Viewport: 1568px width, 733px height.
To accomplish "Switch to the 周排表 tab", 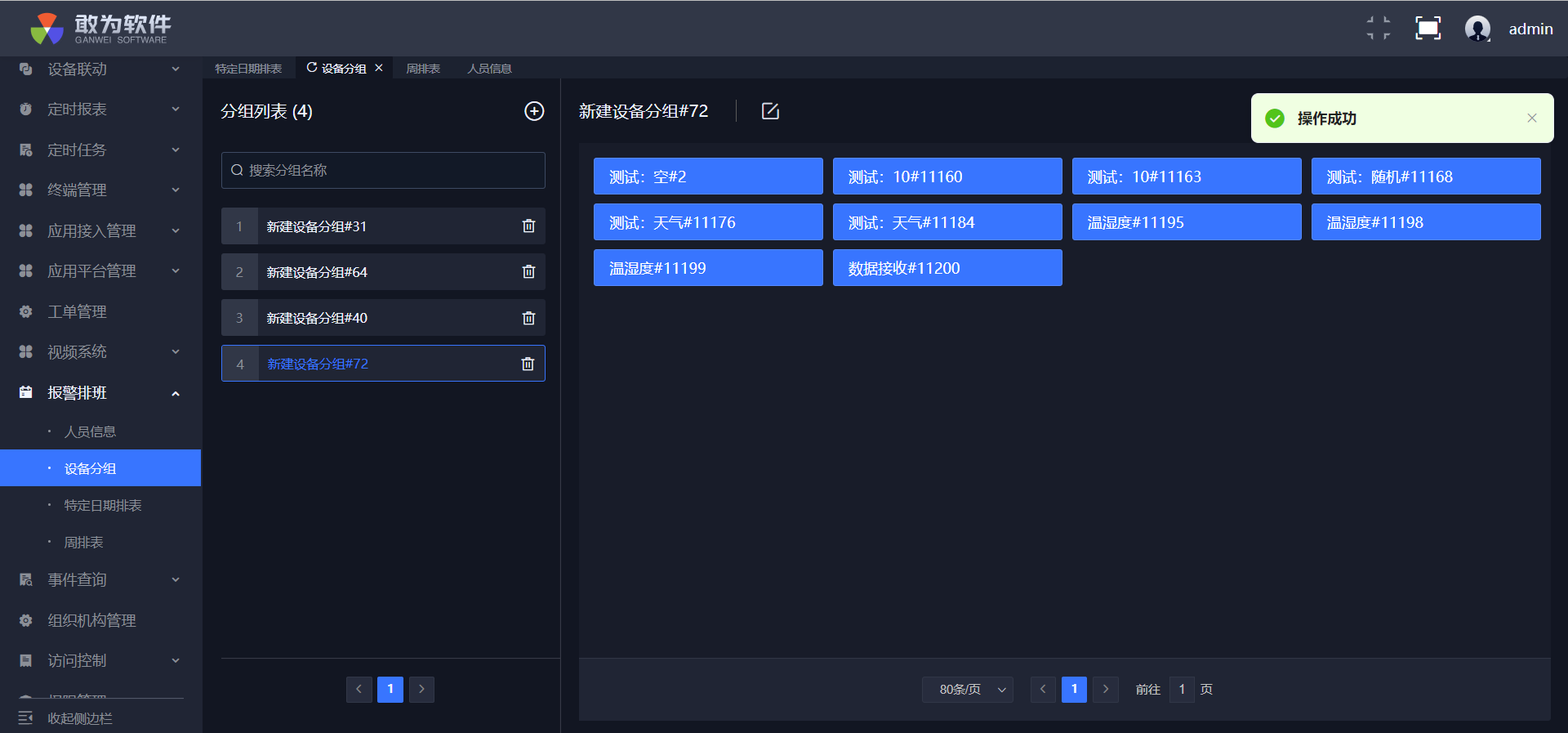I will [423, 69].
